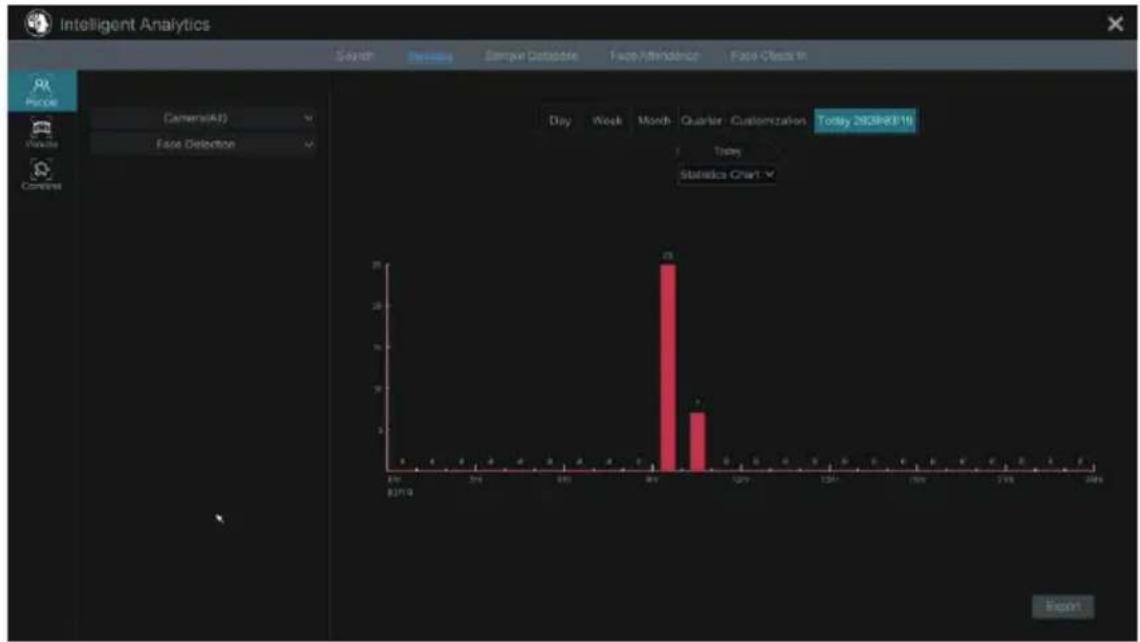Select the Customization time range

768,121
